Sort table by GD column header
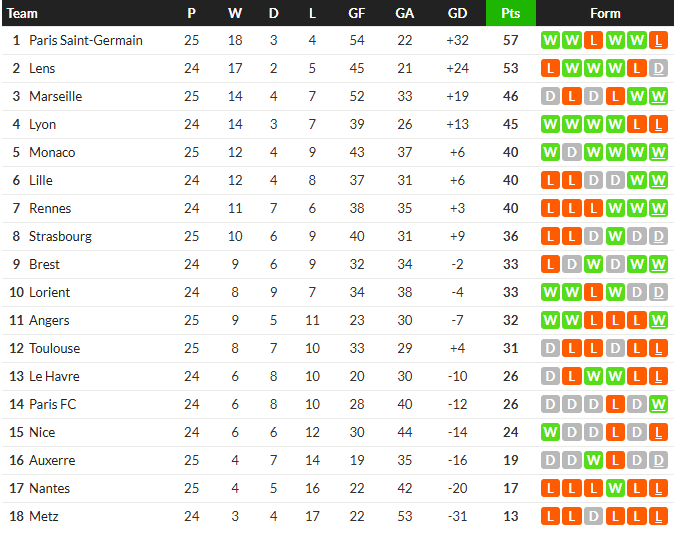 pos(457,13)
